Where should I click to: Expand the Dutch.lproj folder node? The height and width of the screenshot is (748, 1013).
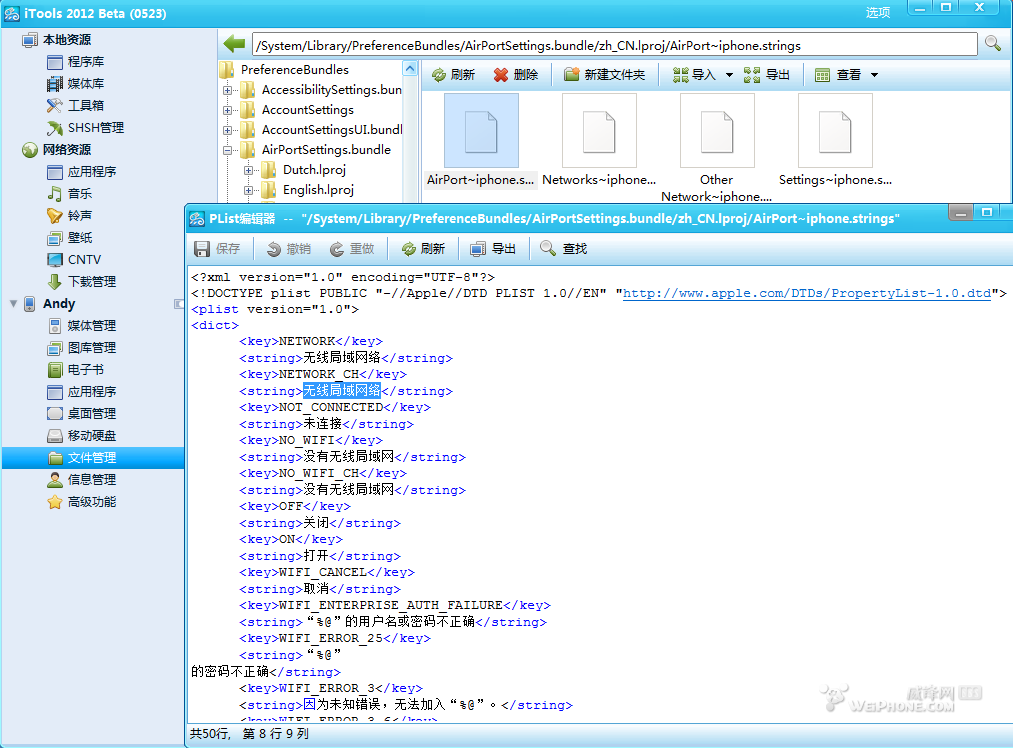coord(248,170)
